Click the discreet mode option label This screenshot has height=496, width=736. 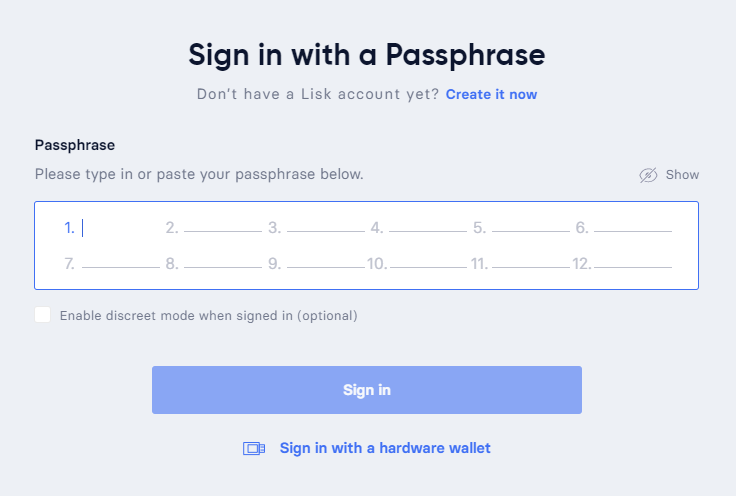(208, 316)
